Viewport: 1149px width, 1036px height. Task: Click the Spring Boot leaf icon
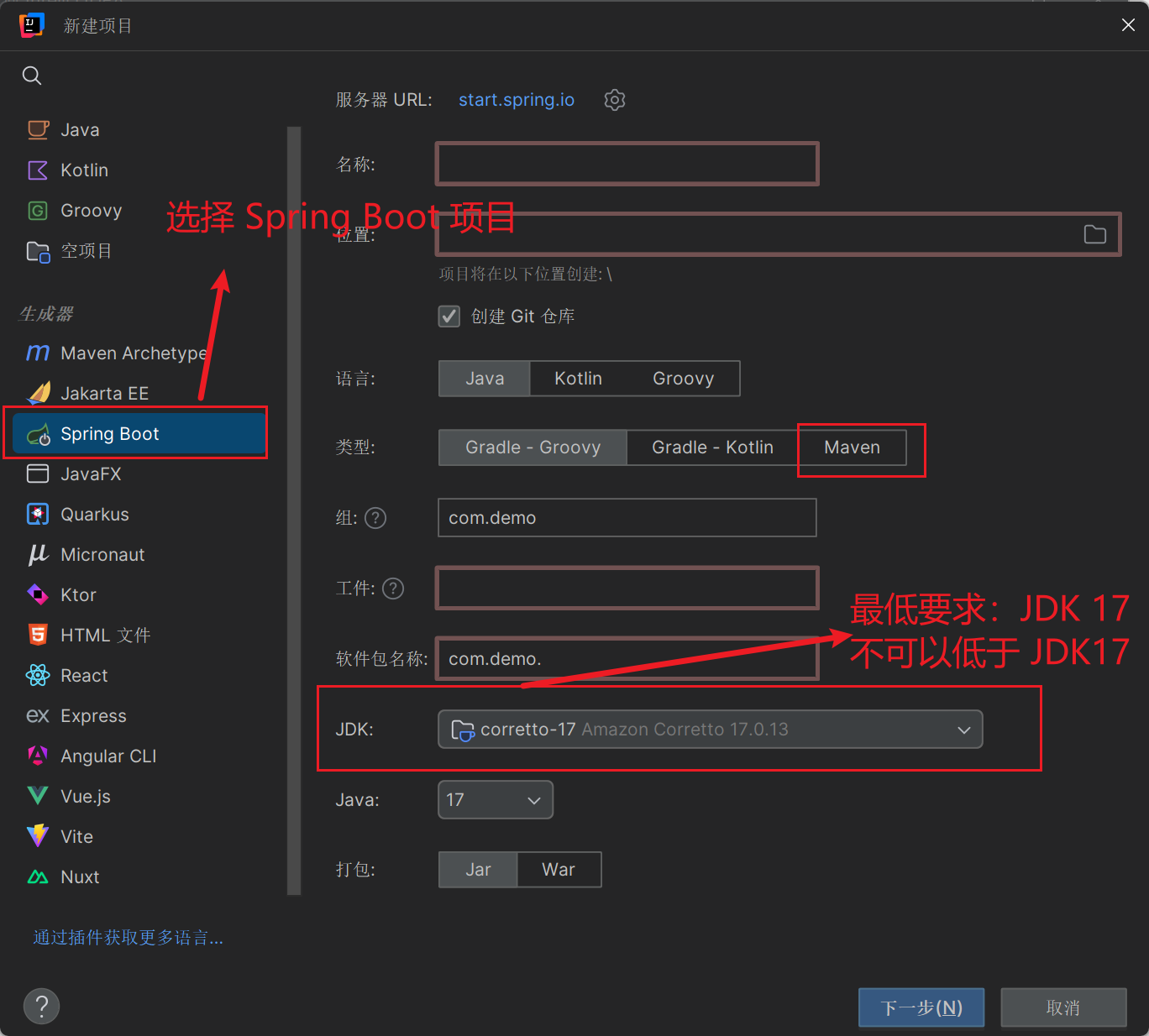[x=39, y=434]
